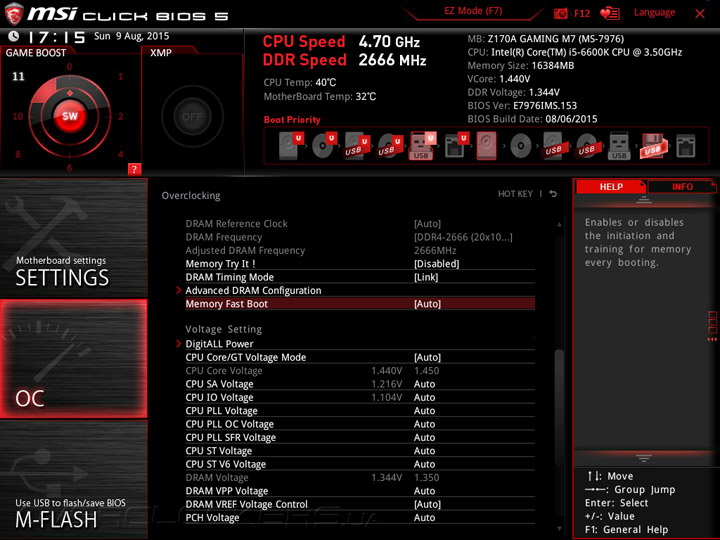The width and height of the screenshot is (720, 540).
Task: Click the settings list scroll-up arrow
Action: pos(559,225)
